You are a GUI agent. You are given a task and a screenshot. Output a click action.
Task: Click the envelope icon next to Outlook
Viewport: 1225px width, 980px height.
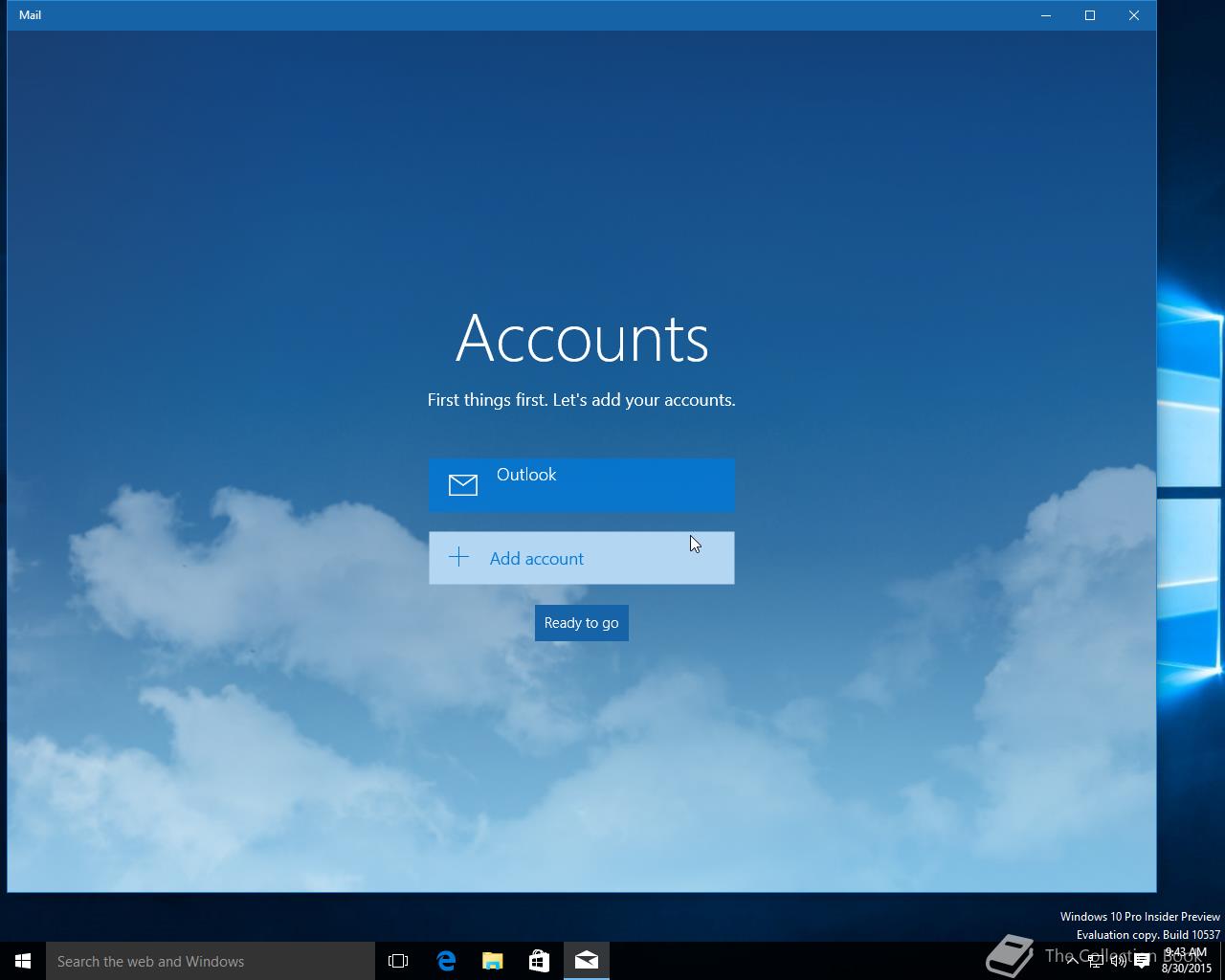pyautogui.click(x=463, y=485)
